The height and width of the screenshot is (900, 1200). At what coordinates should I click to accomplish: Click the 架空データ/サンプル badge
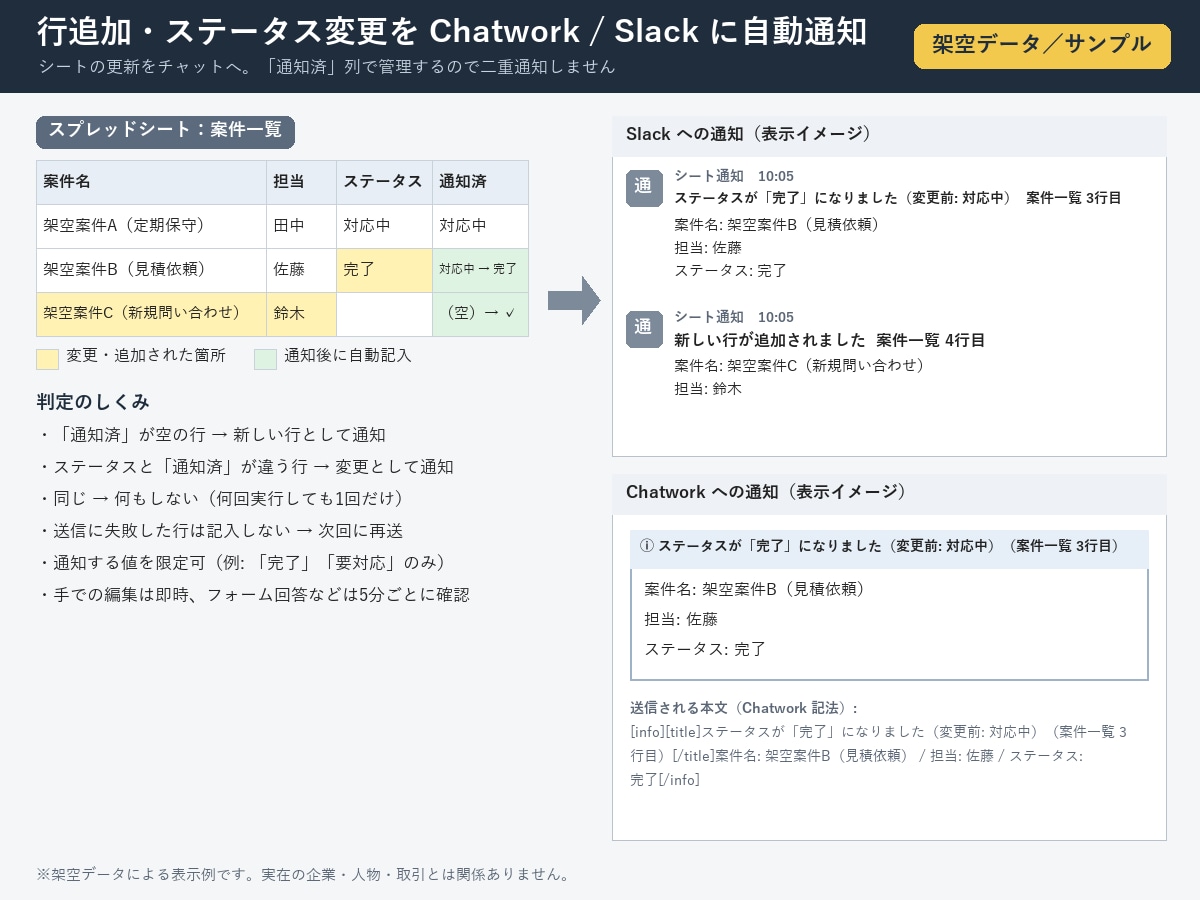tap(1042, 46)
